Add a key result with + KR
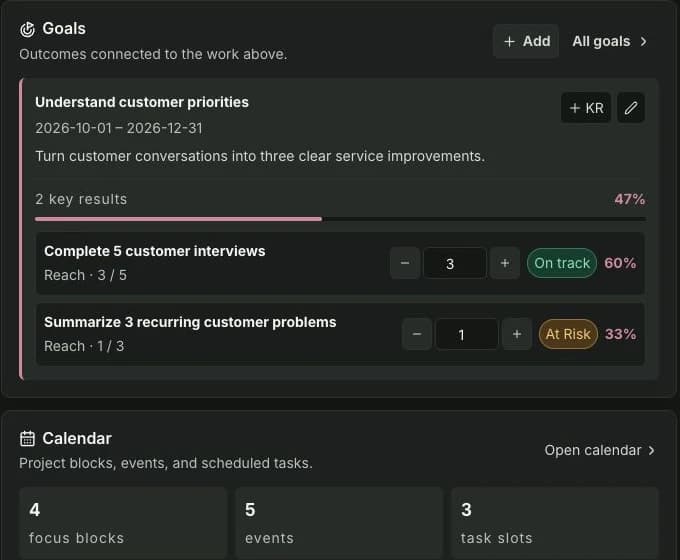 [586, 108]
